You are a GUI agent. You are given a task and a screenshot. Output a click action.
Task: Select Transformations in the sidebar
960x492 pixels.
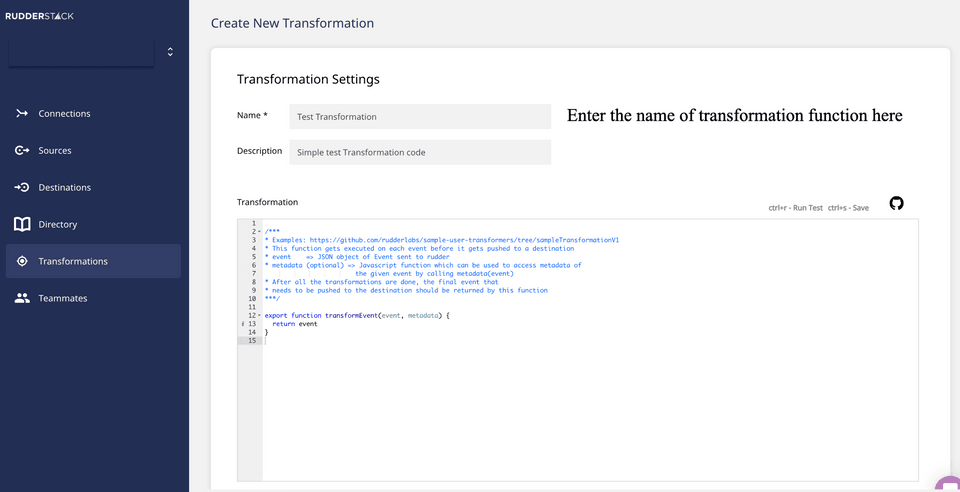tap(93, 261)
